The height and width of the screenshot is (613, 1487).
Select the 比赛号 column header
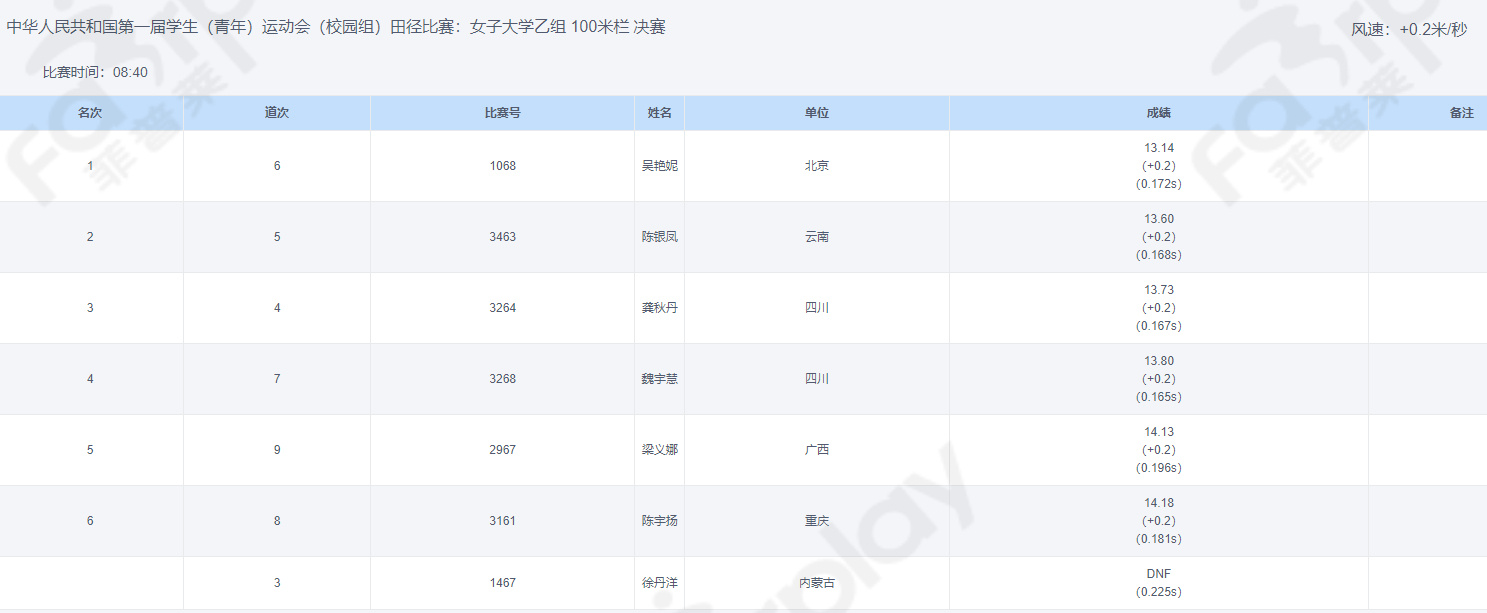[502, 113]
